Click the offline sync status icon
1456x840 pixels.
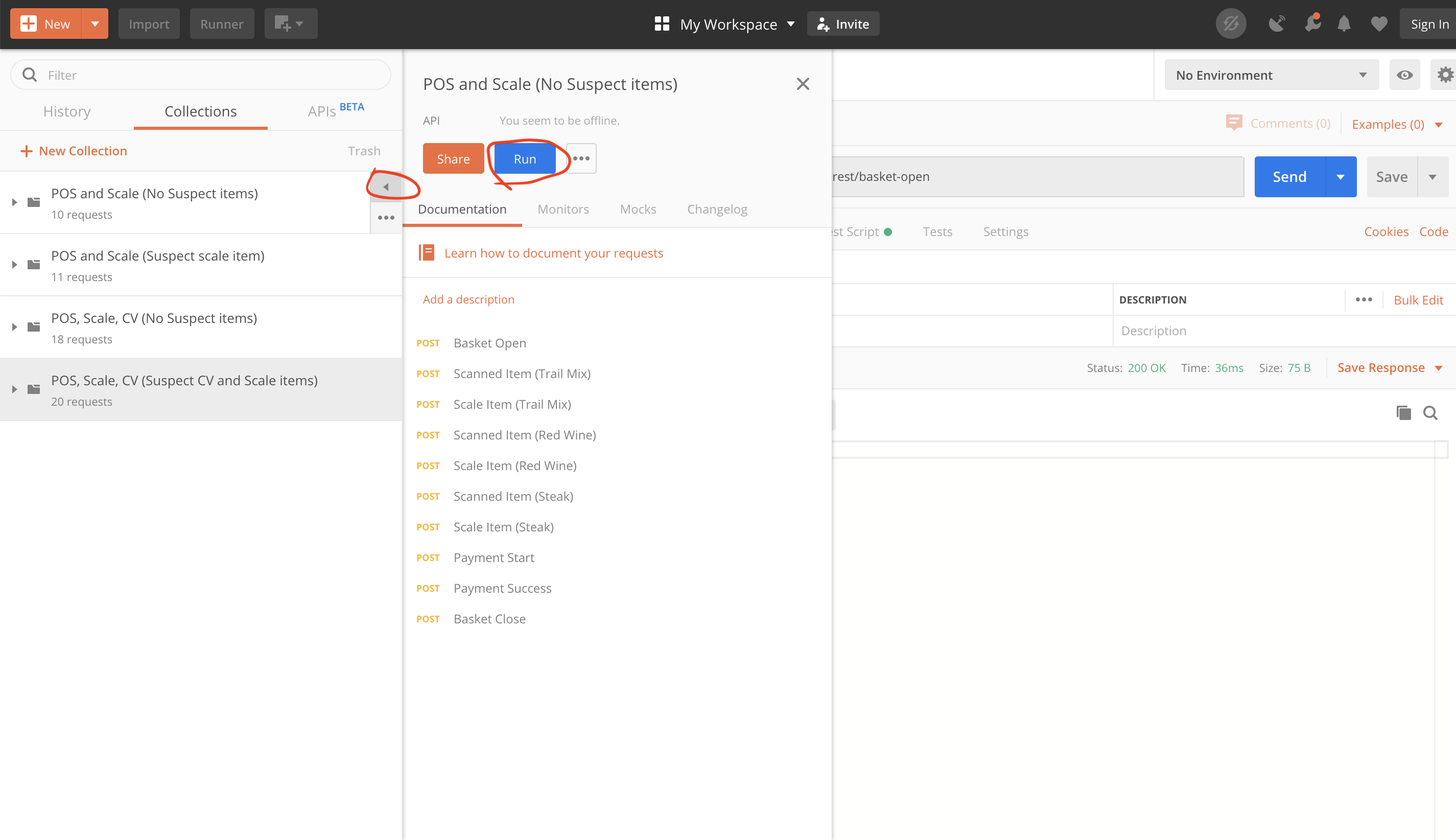[x=1231, y=24]
